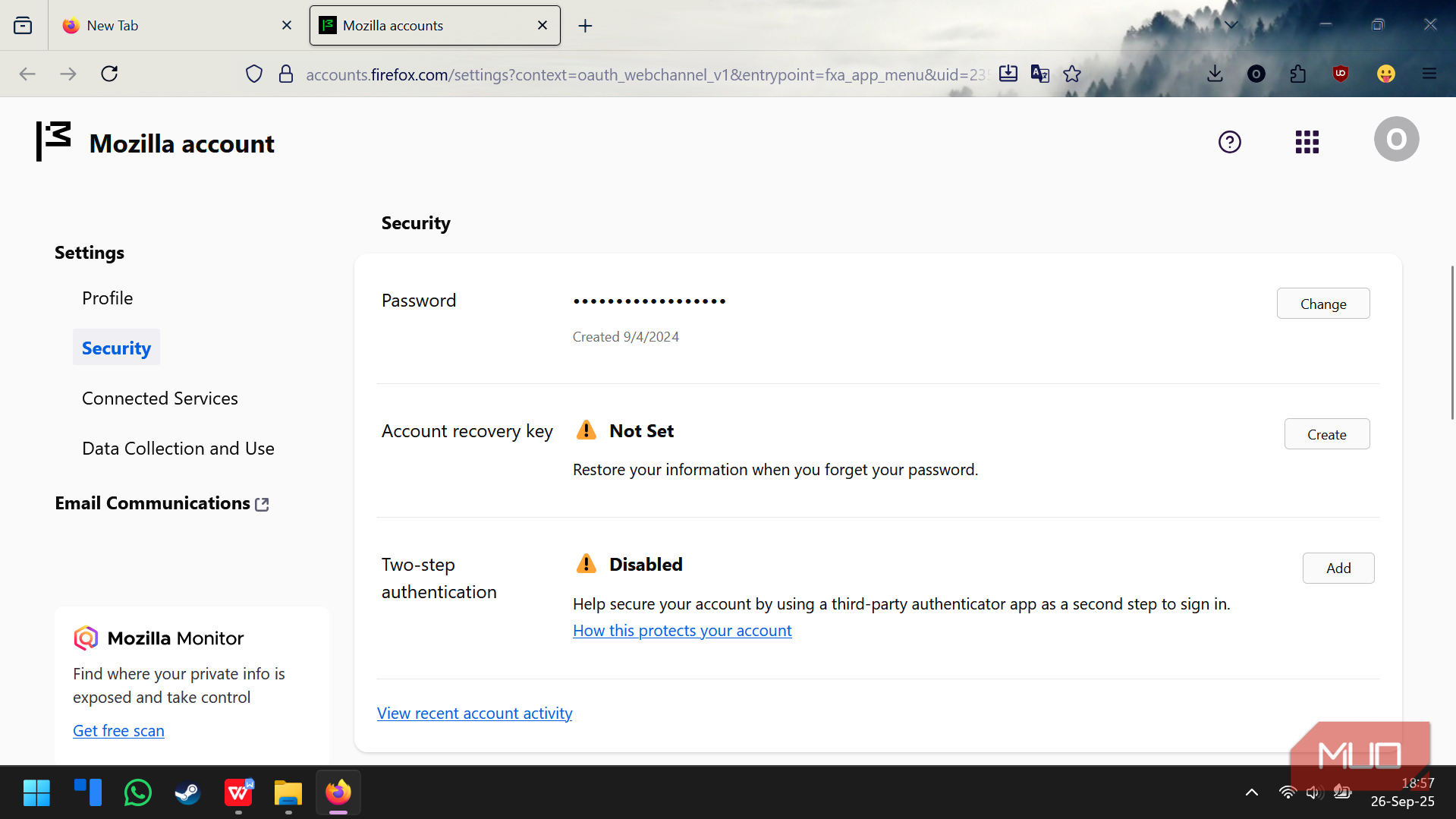
Task: Open the Firefox hamburger application menu
Action: click(1429, 74)
